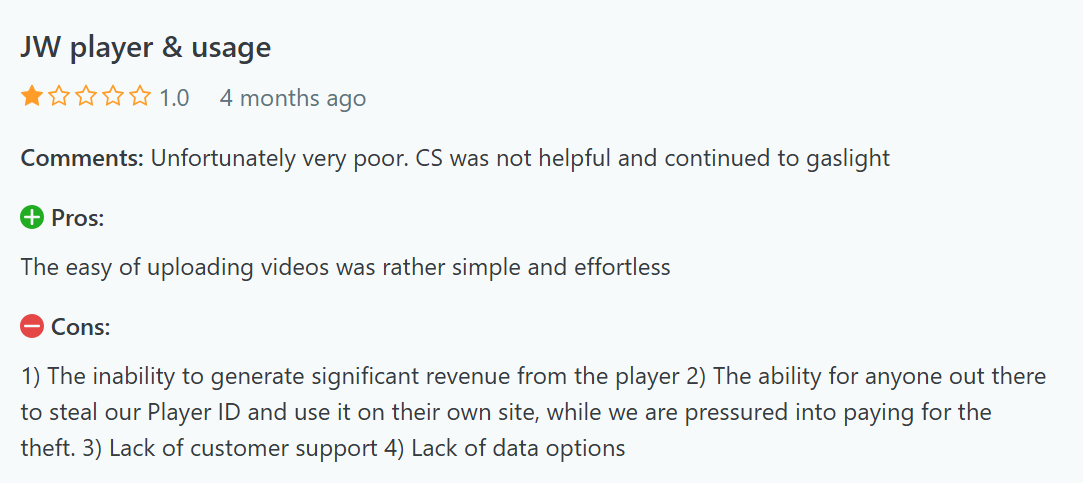
Task: Click the "Pros:" heading label
Action: pos(78,217)
